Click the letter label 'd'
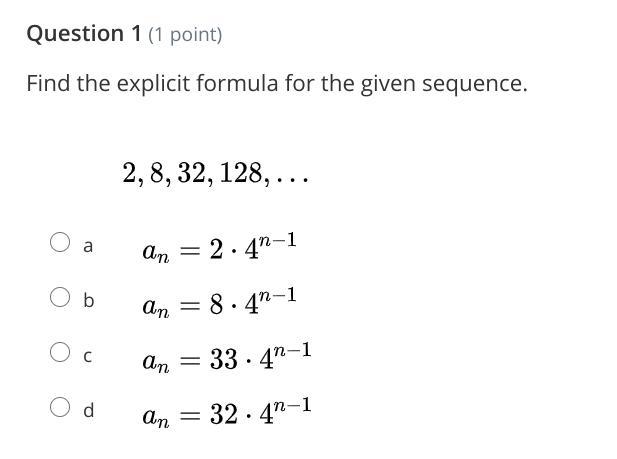Screen dimensions: 617x459 click(89, 410)
